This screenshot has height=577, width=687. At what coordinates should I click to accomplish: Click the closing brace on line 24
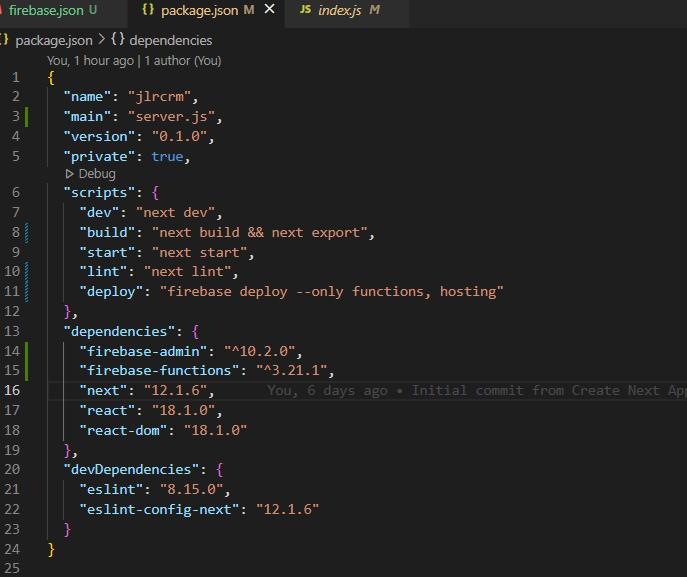51,549
